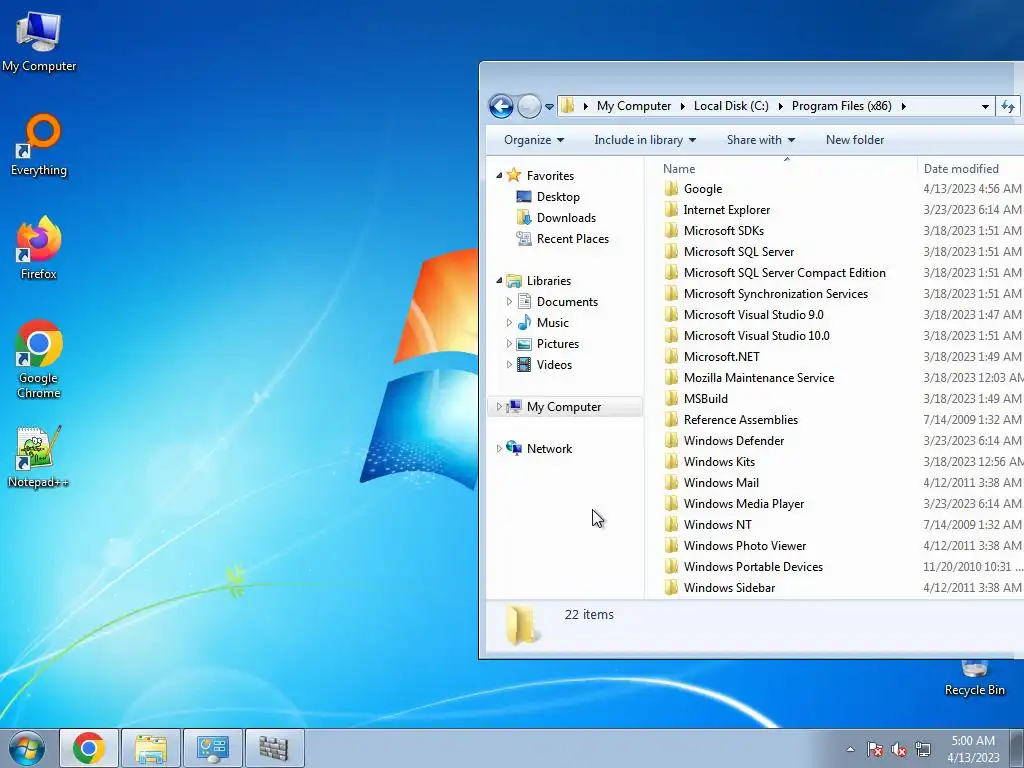Select the Windows Portable Devices folder

[753, 567]
